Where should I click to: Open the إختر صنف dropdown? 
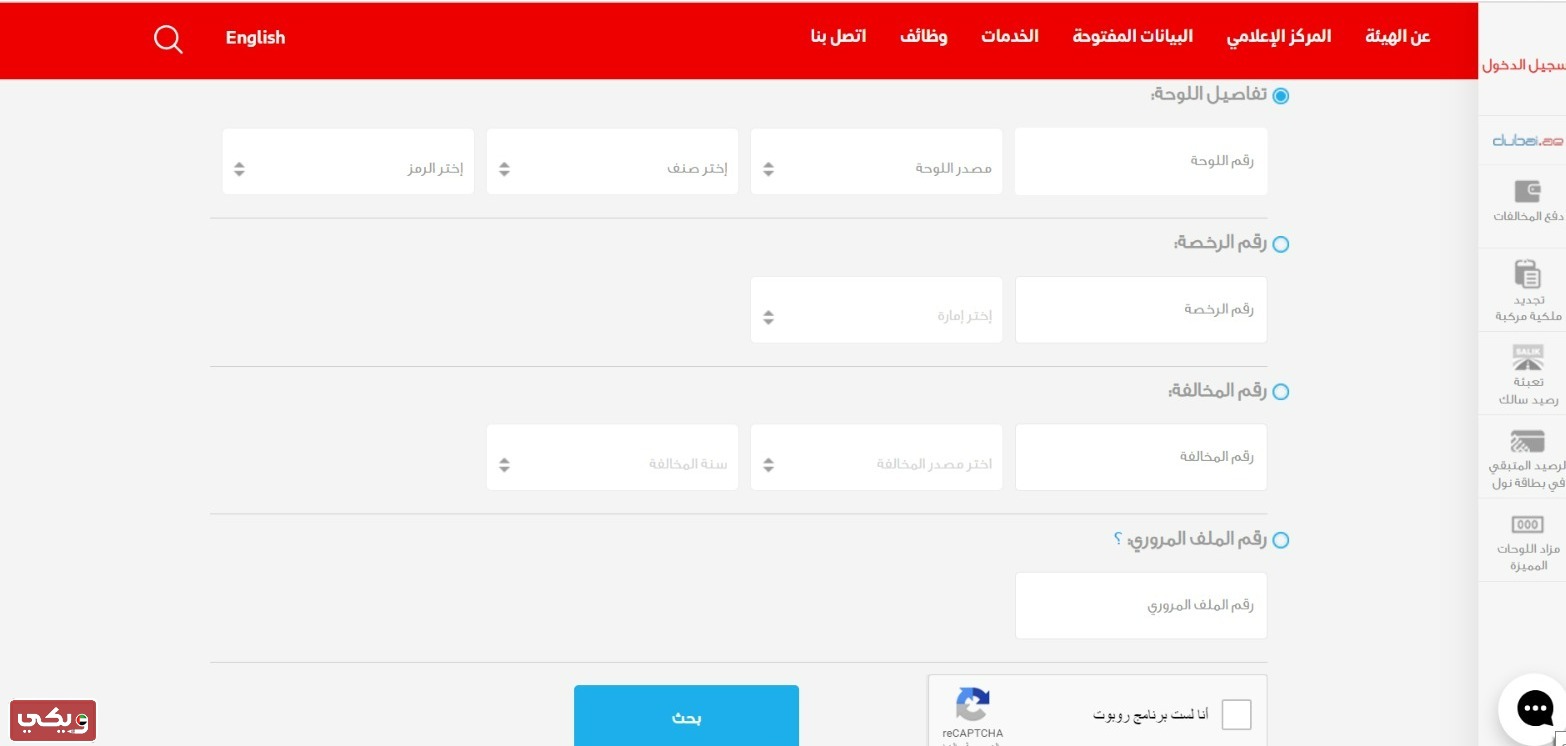612,161
